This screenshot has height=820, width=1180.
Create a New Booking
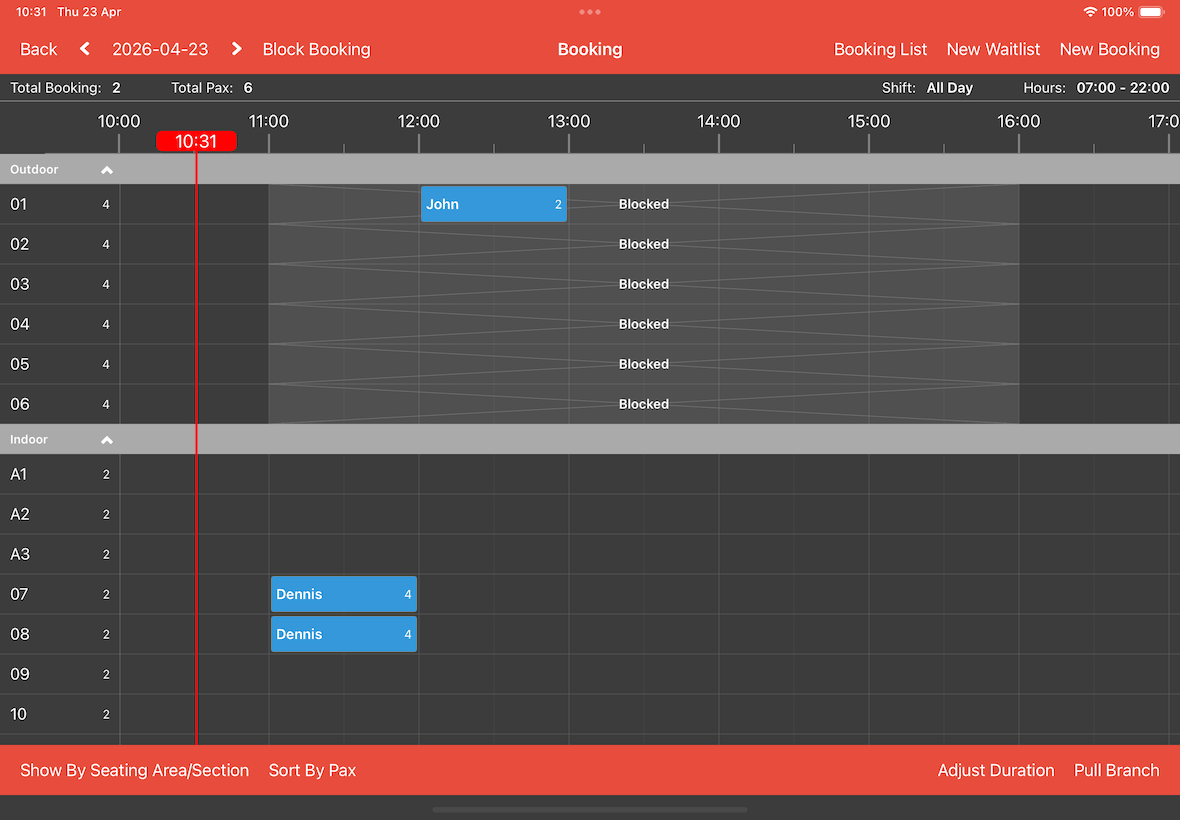[x=1109, y=49]
